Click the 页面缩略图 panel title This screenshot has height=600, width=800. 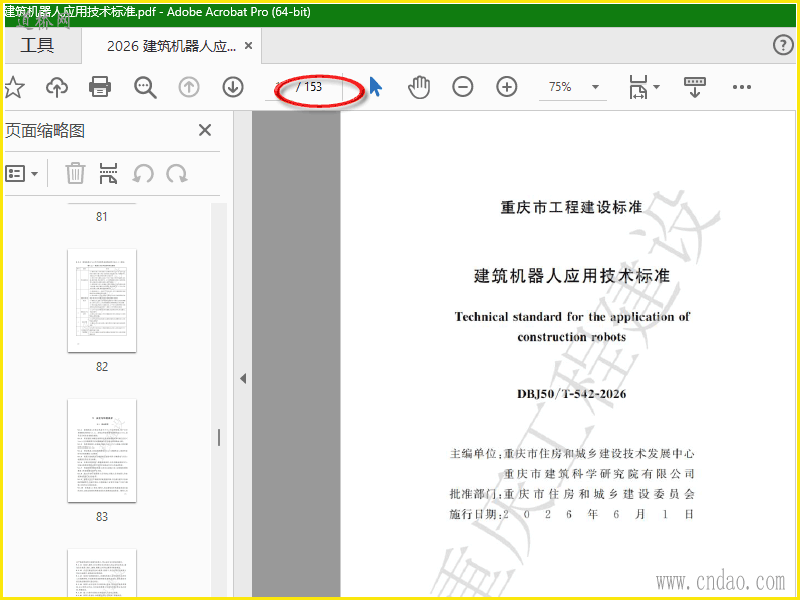coord(45,131)
